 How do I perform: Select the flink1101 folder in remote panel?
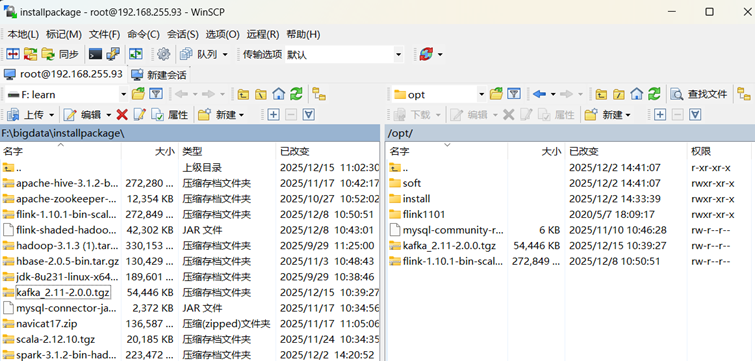tap(424, 214)
